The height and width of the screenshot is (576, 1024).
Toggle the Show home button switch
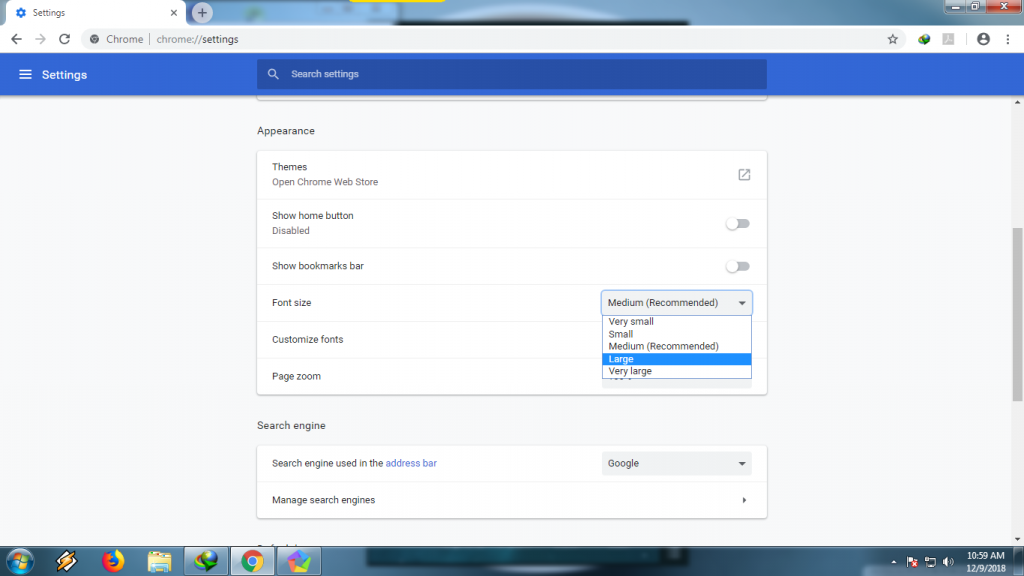tap(738, 224)
